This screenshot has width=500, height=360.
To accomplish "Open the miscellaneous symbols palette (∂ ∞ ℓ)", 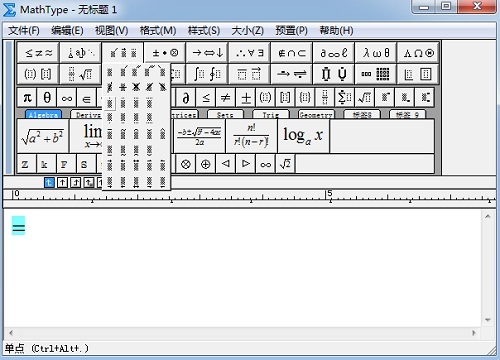I will [334, 53].
